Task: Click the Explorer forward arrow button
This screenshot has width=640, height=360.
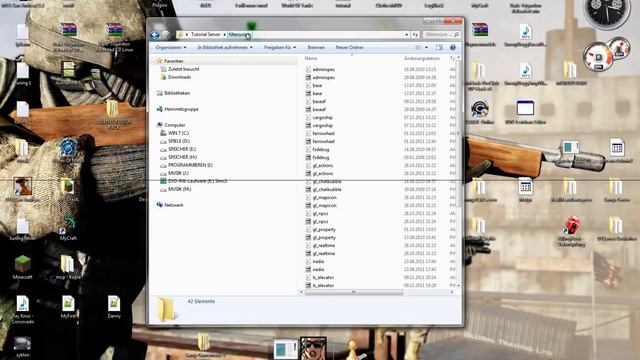Action: pos(165,35)
